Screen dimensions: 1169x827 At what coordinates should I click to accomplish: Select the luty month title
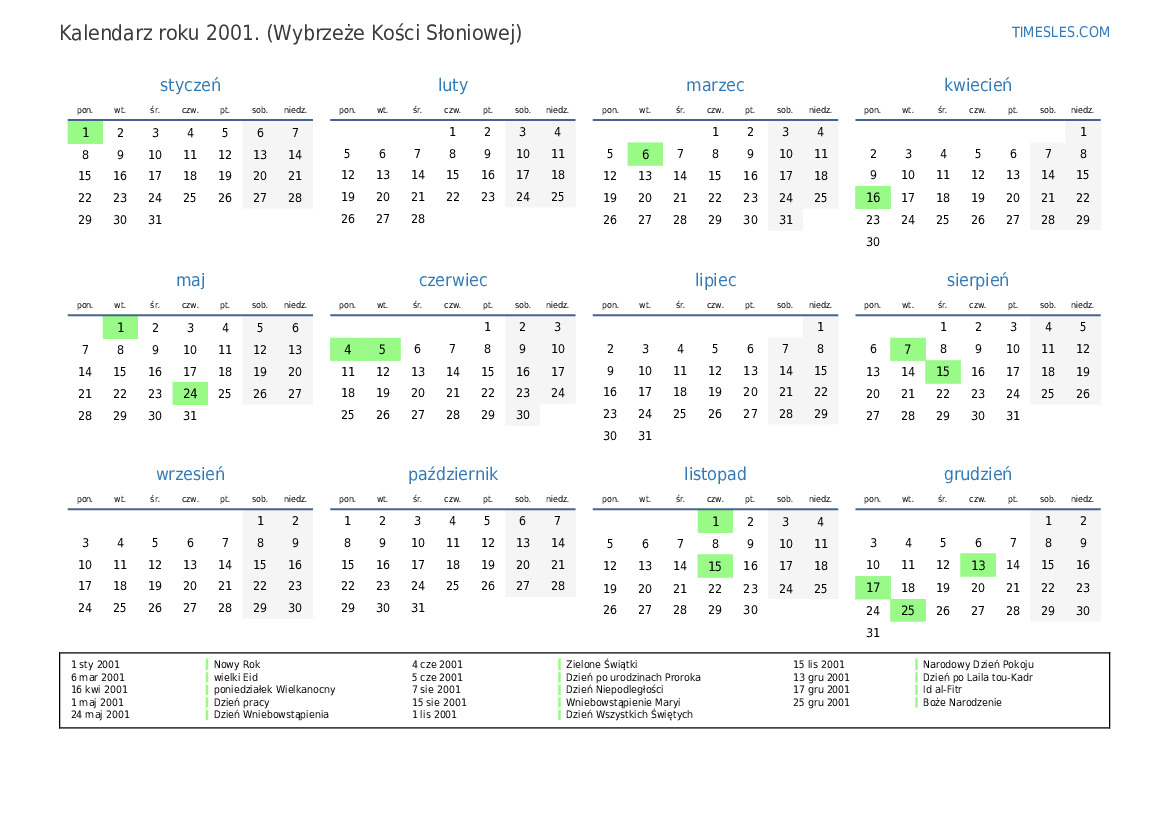coord(452,86)
